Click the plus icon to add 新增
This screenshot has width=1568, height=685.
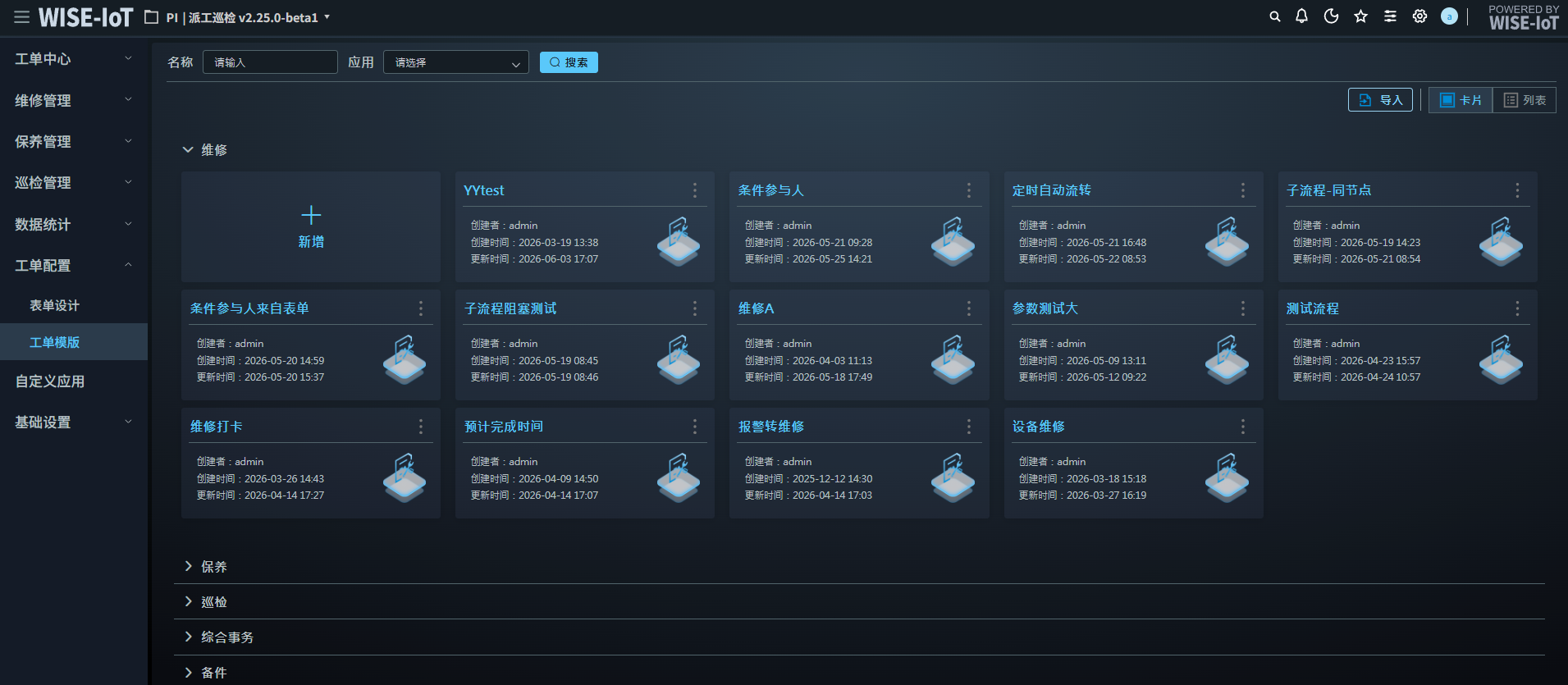pos(311,216)
